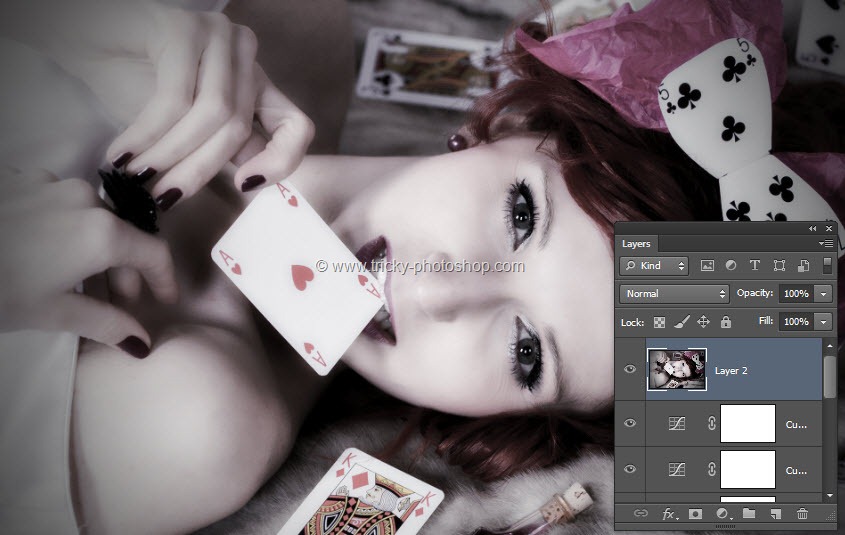The width and height of the screenshot is (845, 535).
Task: Toggle lock transparent pixels
Action: 659,322
